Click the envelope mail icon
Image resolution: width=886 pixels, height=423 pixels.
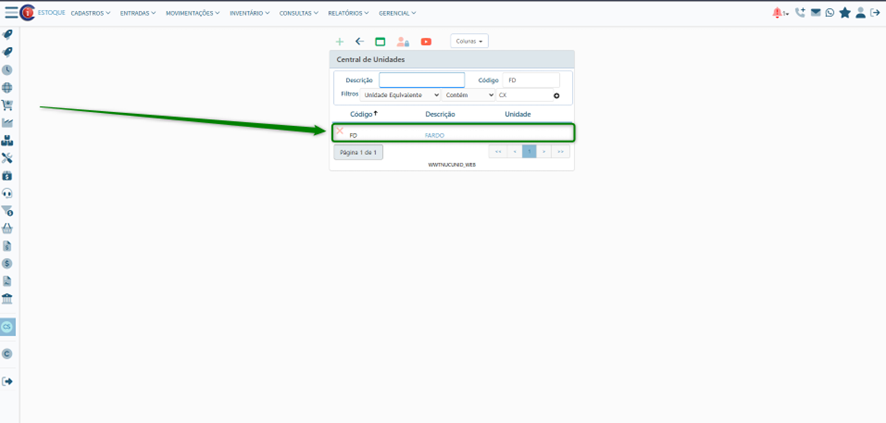click(815, 13)
